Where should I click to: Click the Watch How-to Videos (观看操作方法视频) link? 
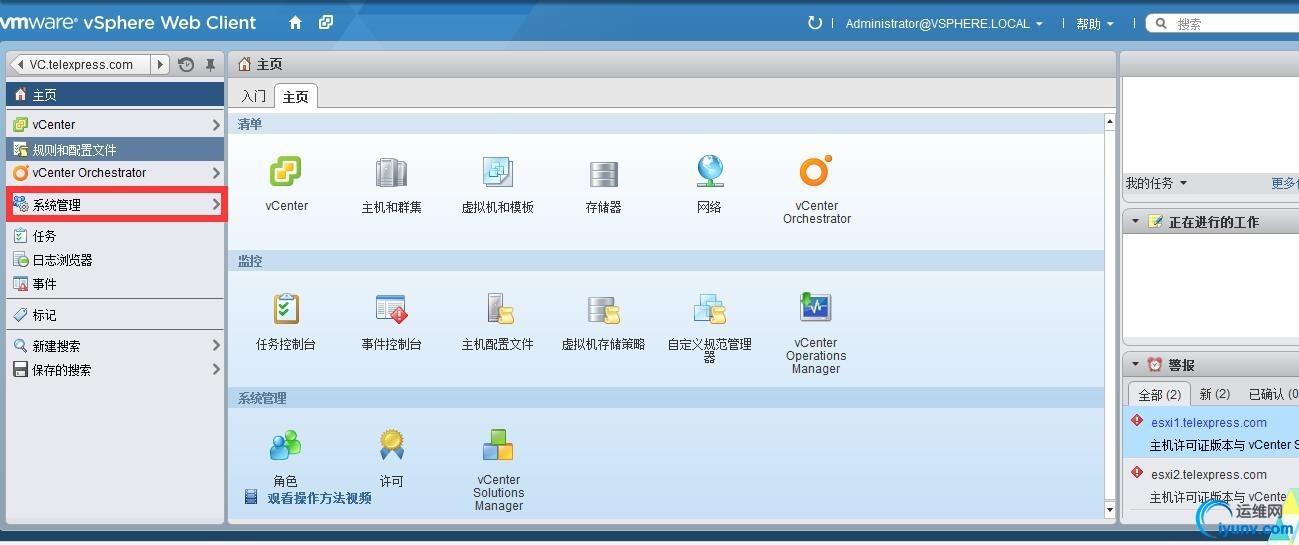(319, 497)
